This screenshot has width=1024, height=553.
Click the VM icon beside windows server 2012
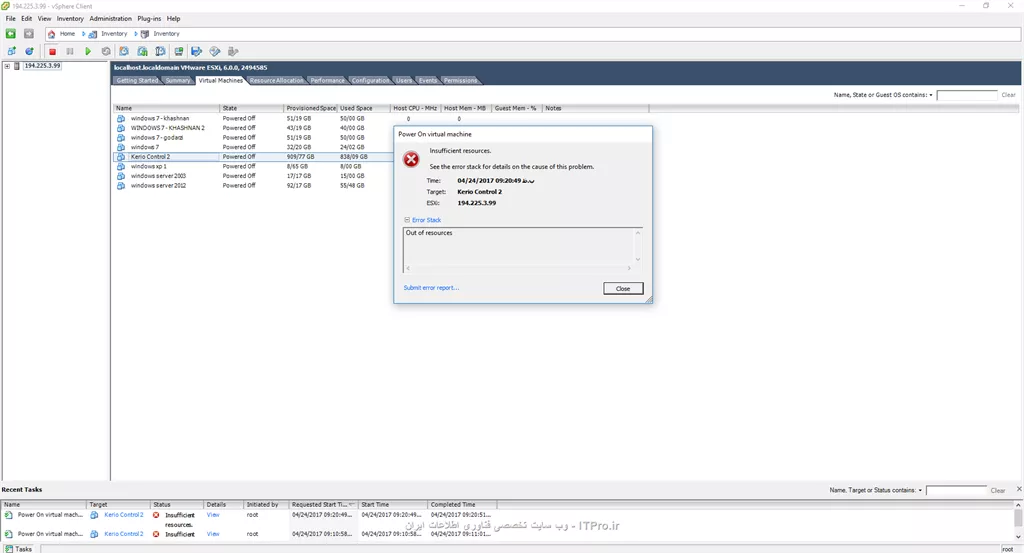tap(121, 185)
